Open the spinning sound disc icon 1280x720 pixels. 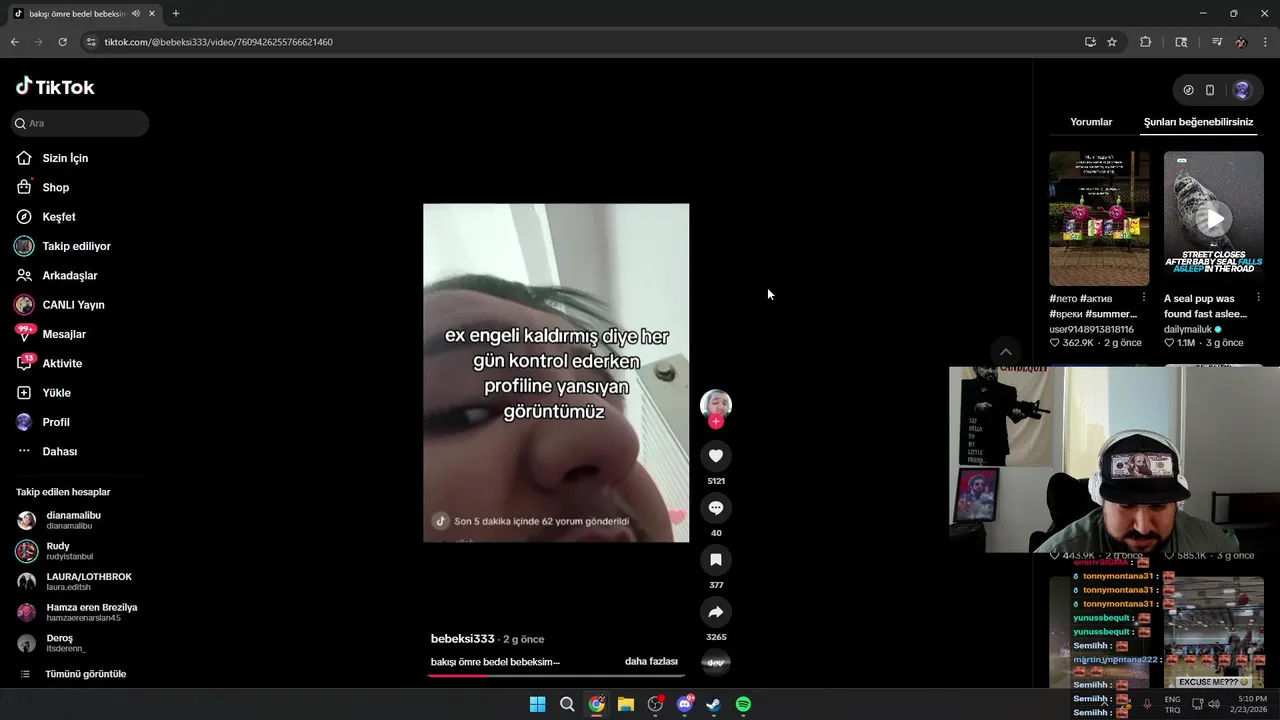coord(716,661)
